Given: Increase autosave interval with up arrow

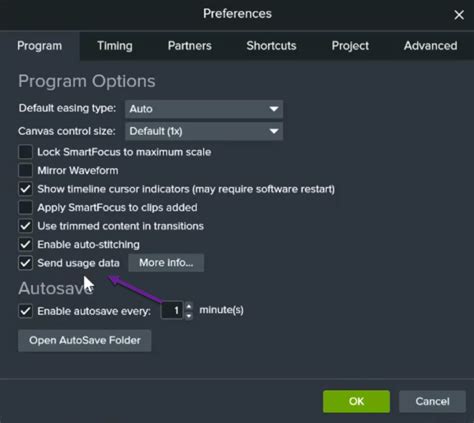Looking at the screenshot, I should (189, 306).
